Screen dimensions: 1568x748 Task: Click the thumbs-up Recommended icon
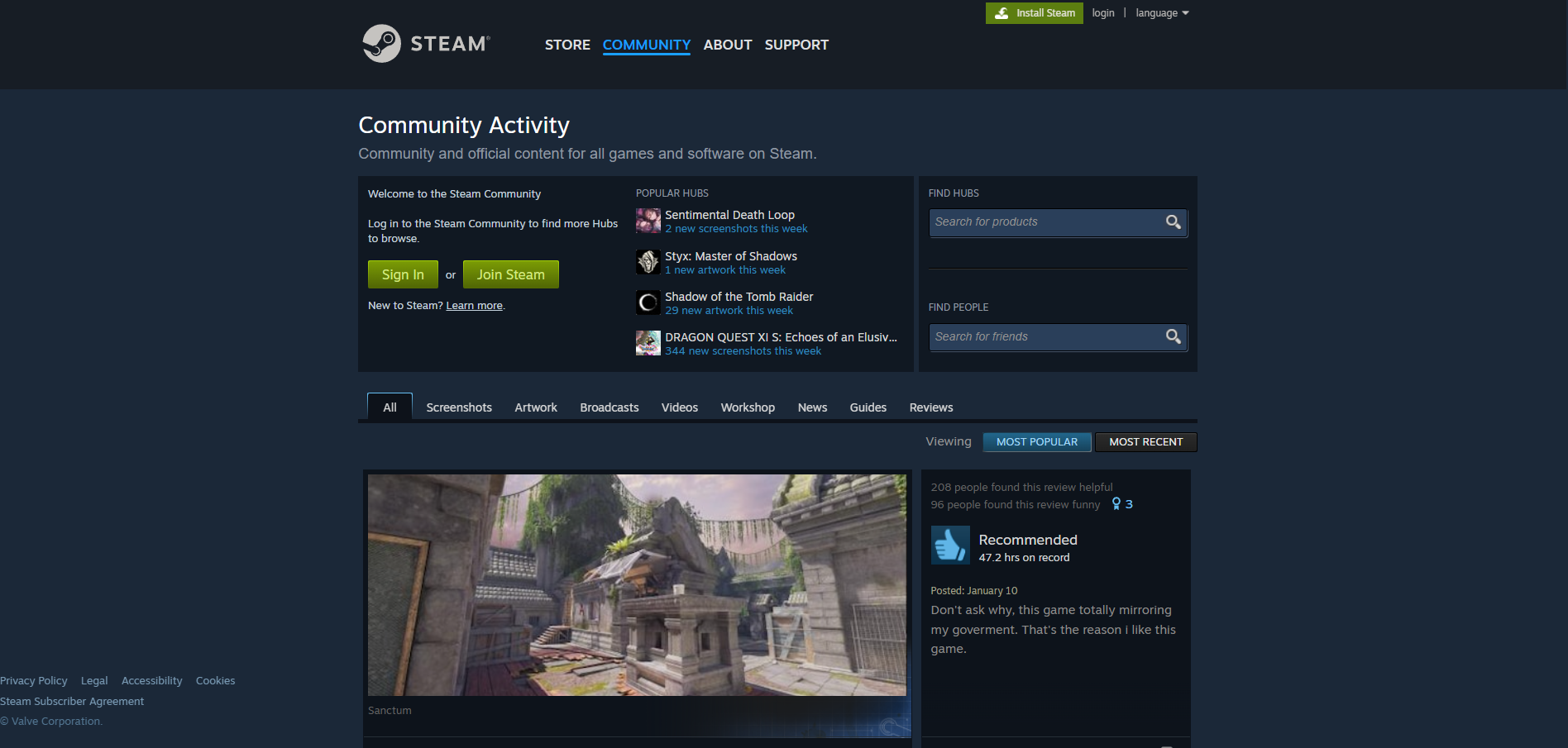[949, 546]
